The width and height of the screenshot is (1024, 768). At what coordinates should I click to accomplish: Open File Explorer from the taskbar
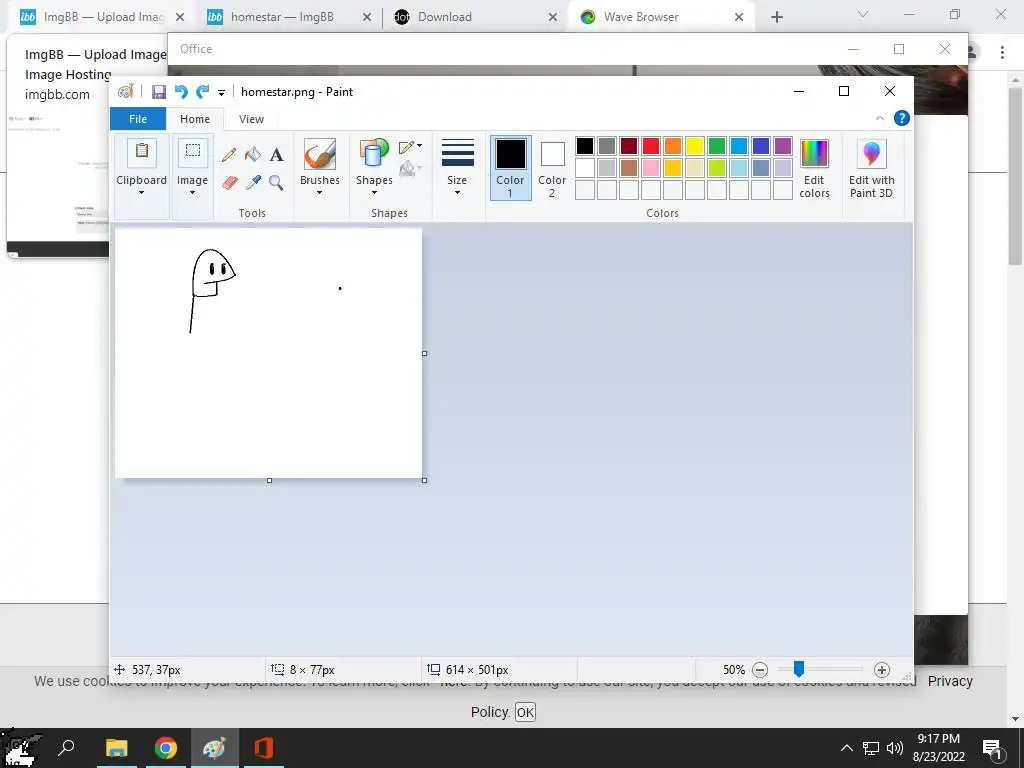coord(117,748)
